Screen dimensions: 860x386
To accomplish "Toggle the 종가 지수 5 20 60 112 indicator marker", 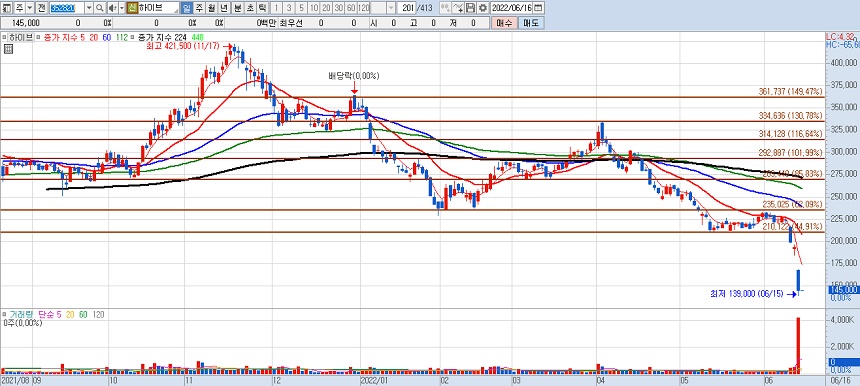I will point(38,37).
